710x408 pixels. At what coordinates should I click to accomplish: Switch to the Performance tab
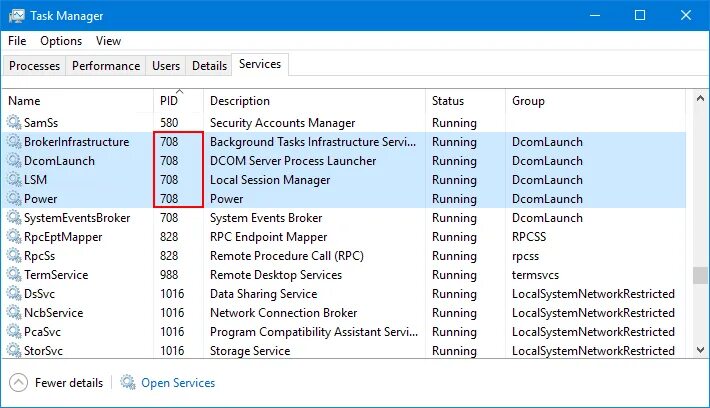coord(106,66)
